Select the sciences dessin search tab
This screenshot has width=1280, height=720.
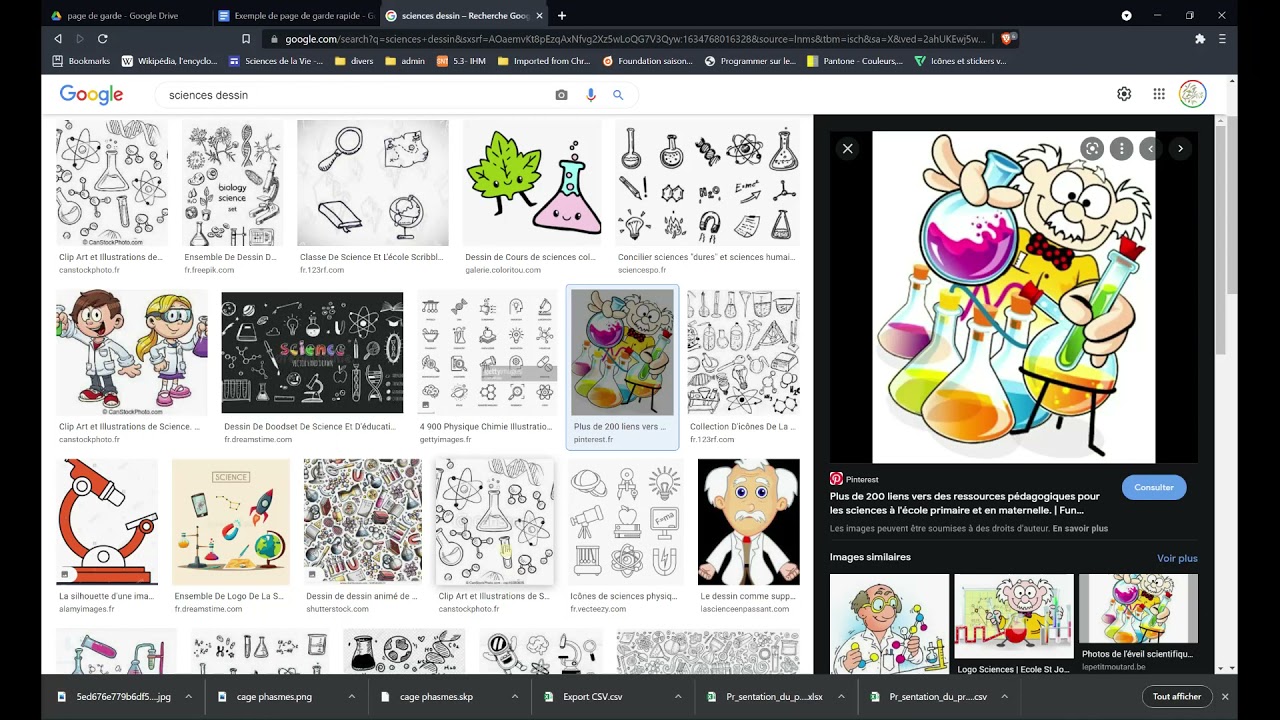tap(463, 16)
